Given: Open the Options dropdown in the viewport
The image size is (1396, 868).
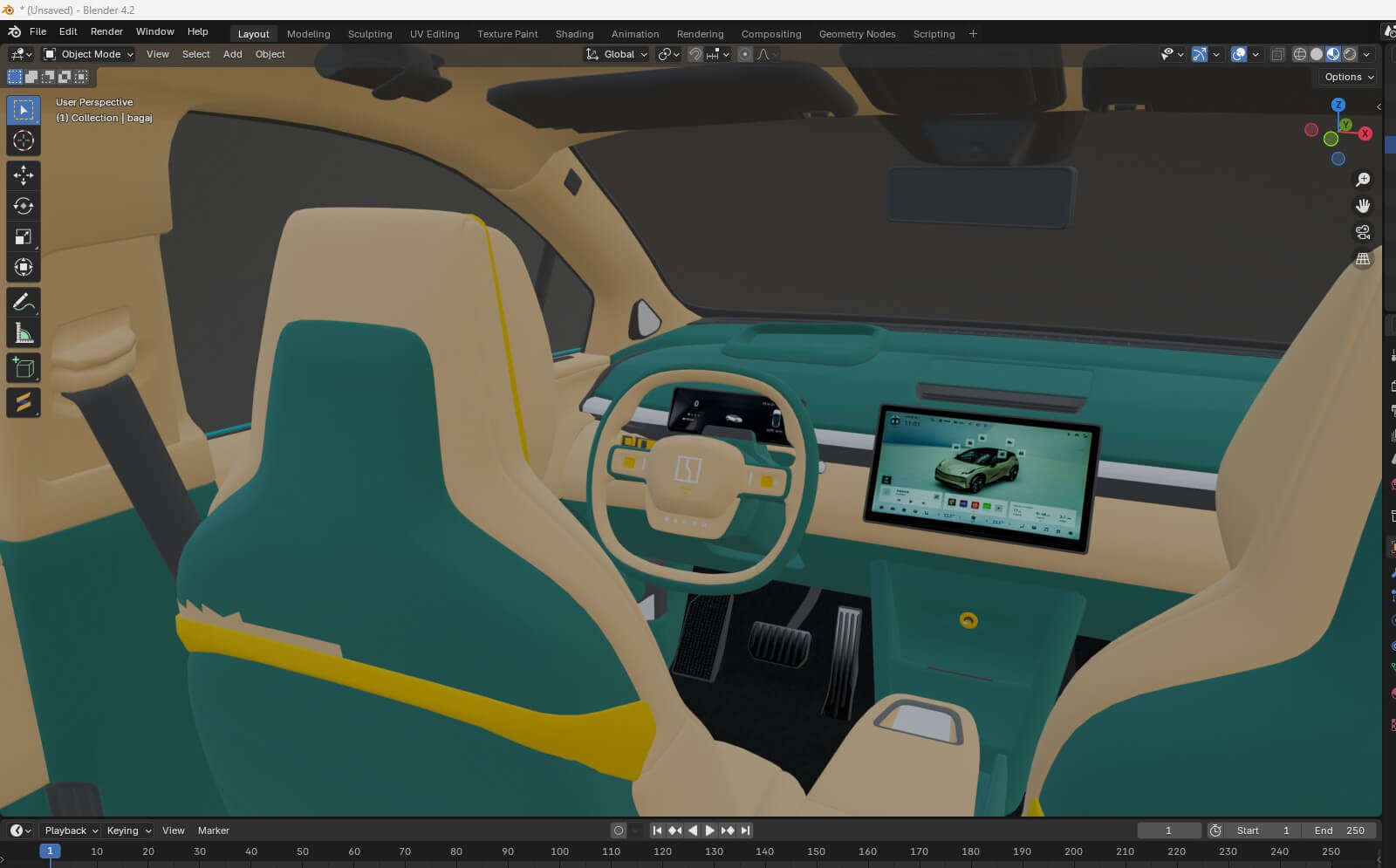Looking at the screenshot, I should point(1348,77).
